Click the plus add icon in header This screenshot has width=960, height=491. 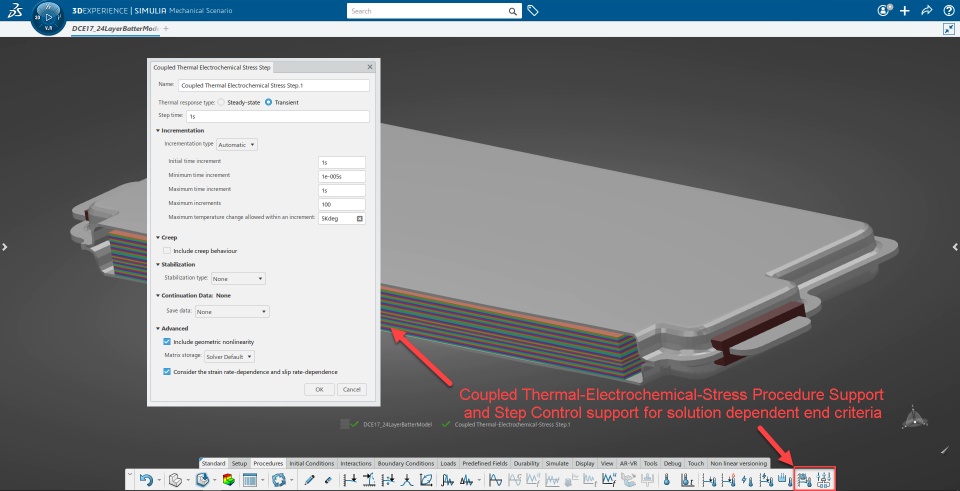tap(905, 10)
